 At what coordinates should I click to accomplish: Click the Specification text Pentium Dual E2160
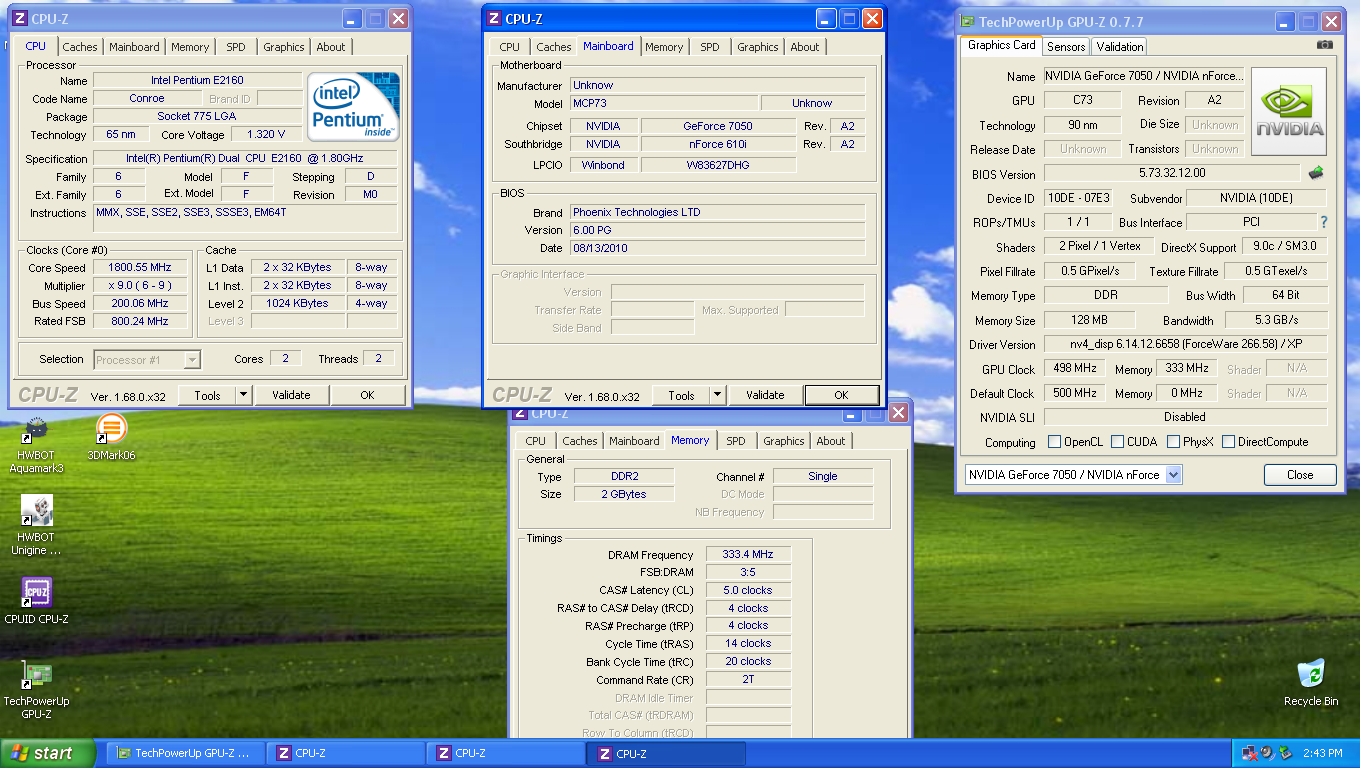(x=245, y=158)
